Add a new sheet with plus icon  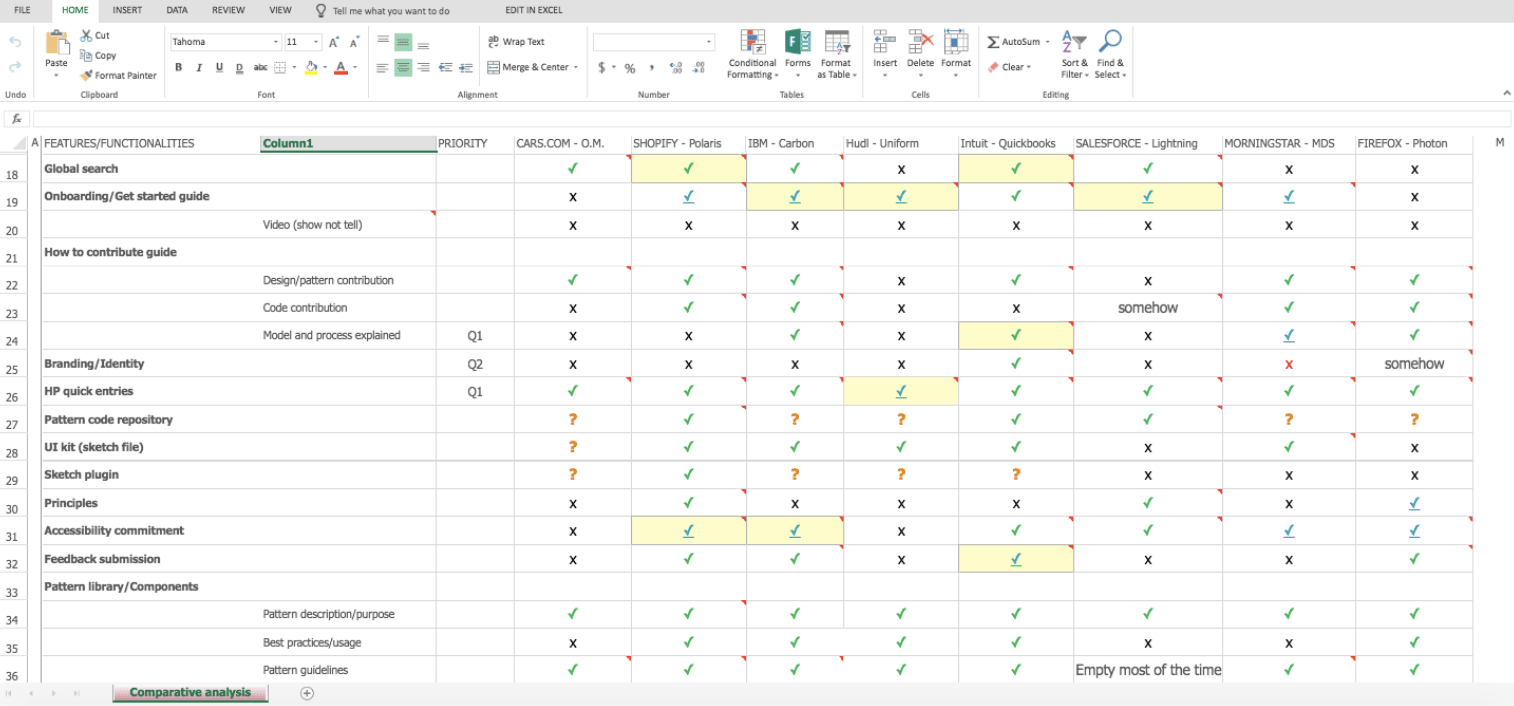point(307,693)
